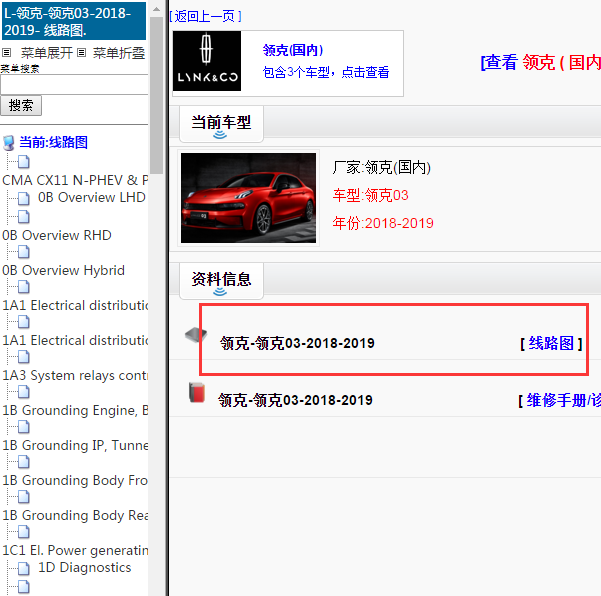Screen dimensions: 601x596
Task: Click the 菜单折叠 collapse-menu icon
Action: (81, 53)
